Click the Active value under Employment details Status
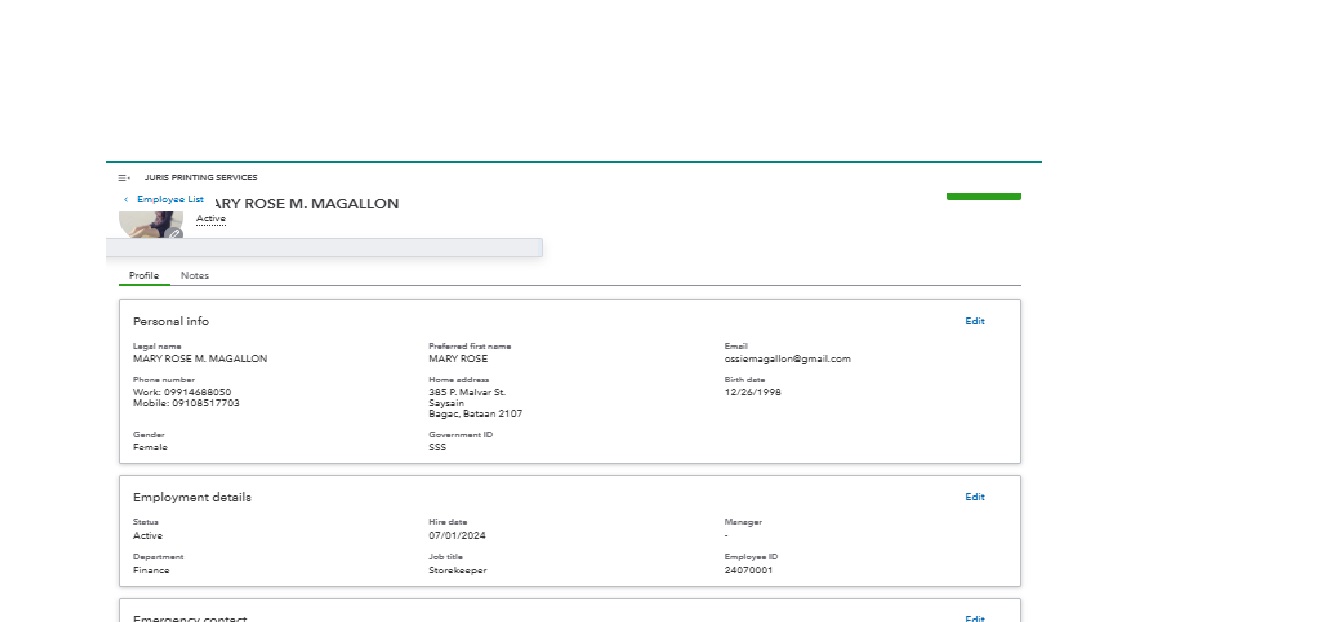This screenshot has height=622, width=1320. pyautogui.click(x=148, y=536)
